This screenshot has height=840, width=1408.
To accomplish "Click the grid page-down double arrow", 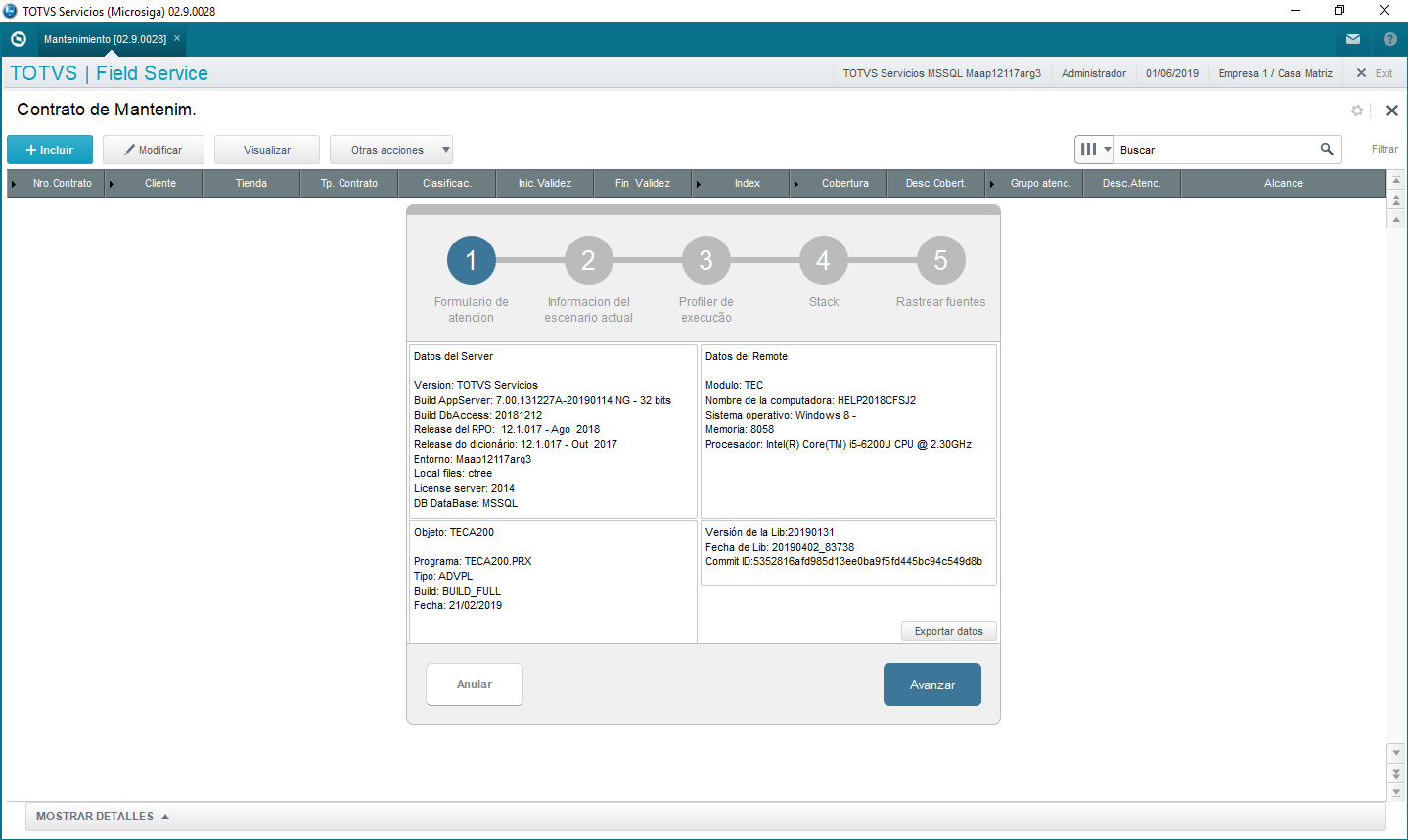I will tap(1396, 774).
